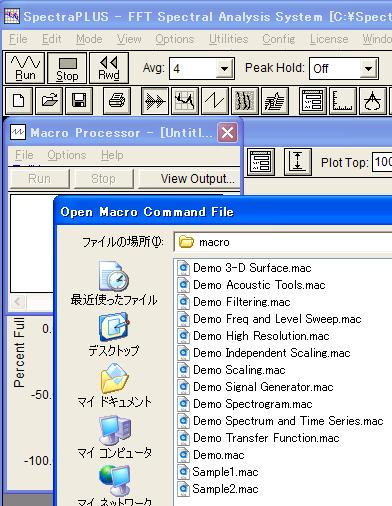Image resolution: width=392 pixels, height=506 pixels.
Task: Open the Config menu
Action: click(x=279, y=39)
